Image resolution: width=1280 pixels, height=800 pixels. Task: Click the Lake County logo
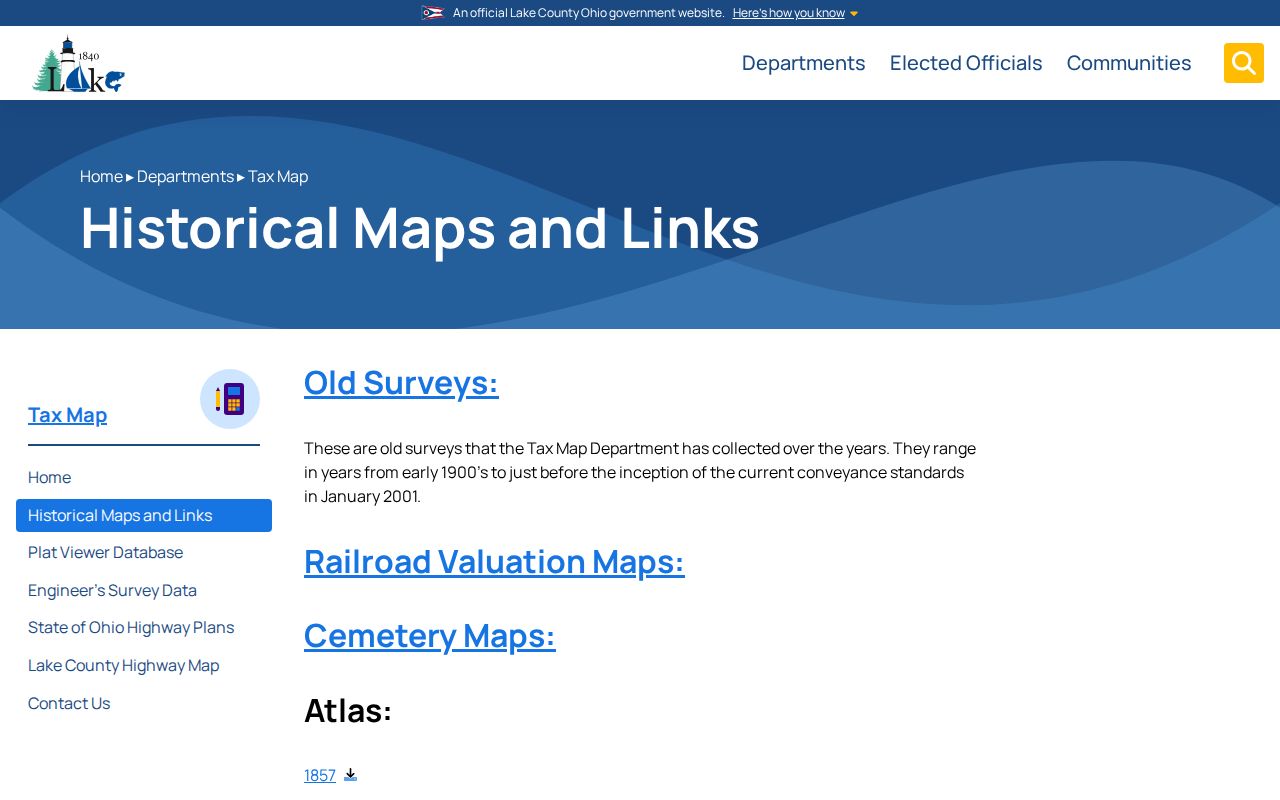[78, 64]
